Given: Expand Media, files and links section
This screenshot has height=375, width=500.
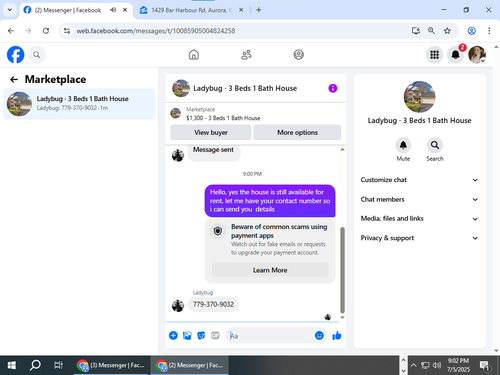Looking at the screenshot, I should click(x=419, y=219).
